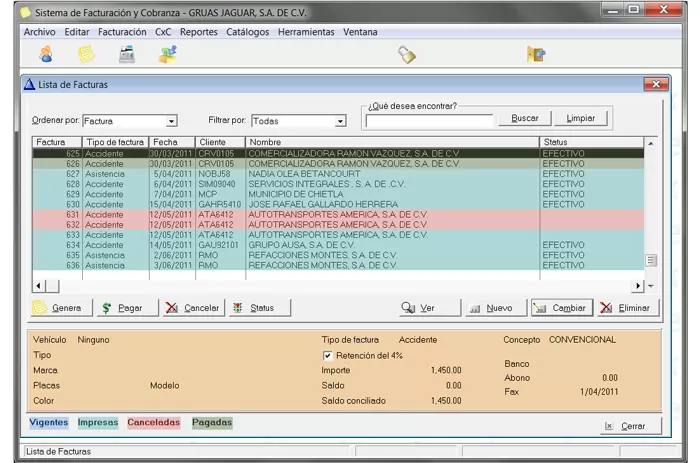Click the Limpiar button
The width and height of the screenshot is (700, 463).
(580, 118)
